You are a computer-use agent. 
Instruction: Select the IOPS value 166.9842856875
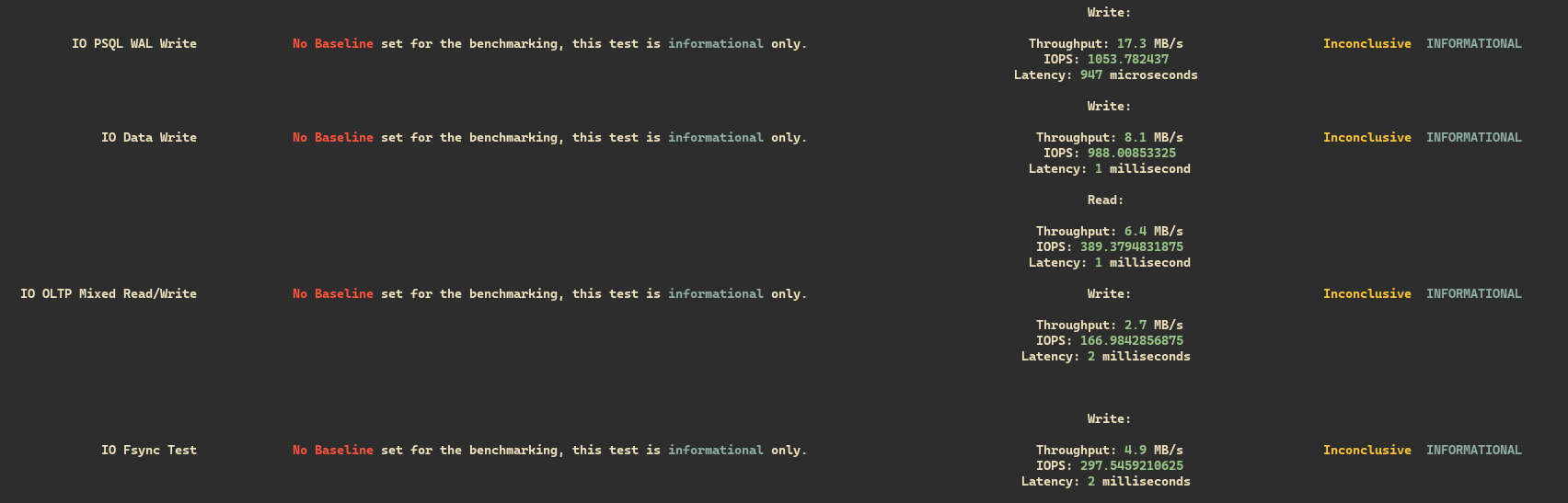(x=1131, y=340)
